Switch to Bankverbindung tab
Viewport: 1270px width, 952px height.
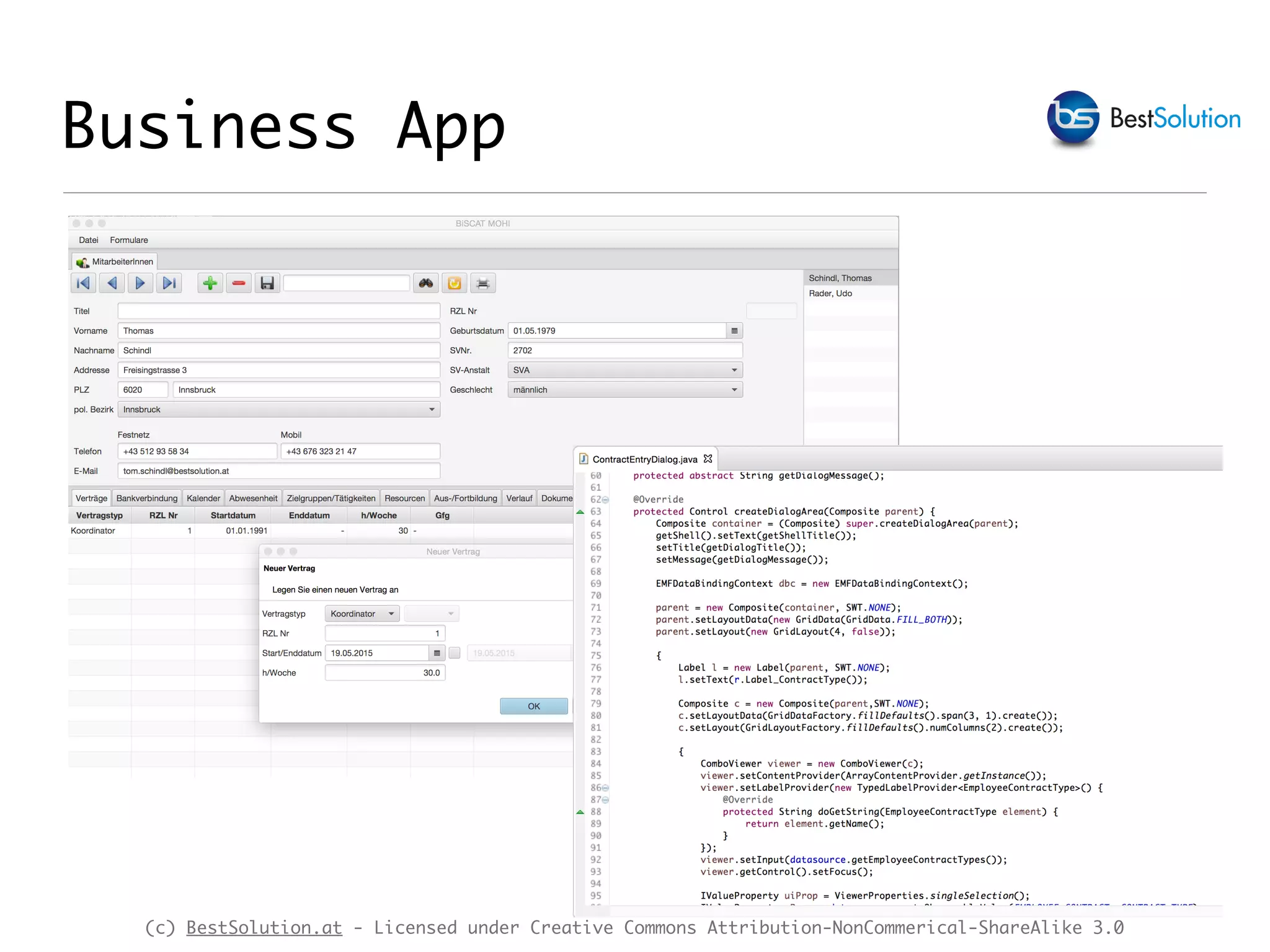point(147,498)
